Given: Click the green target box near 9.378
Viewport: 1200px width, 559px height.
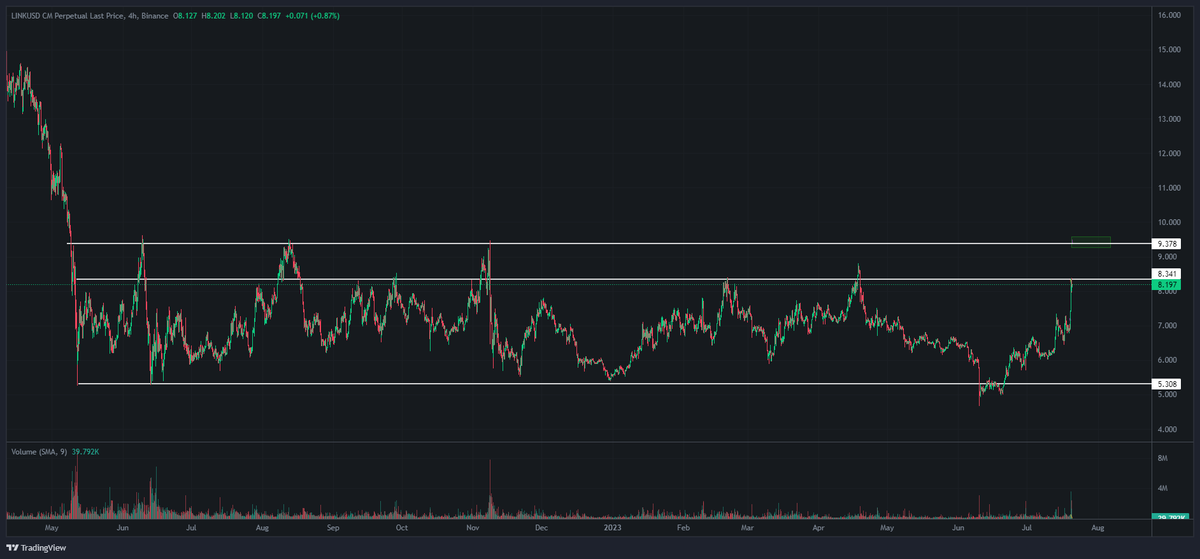Looking at the screenshot, I should click(1091, 242).
